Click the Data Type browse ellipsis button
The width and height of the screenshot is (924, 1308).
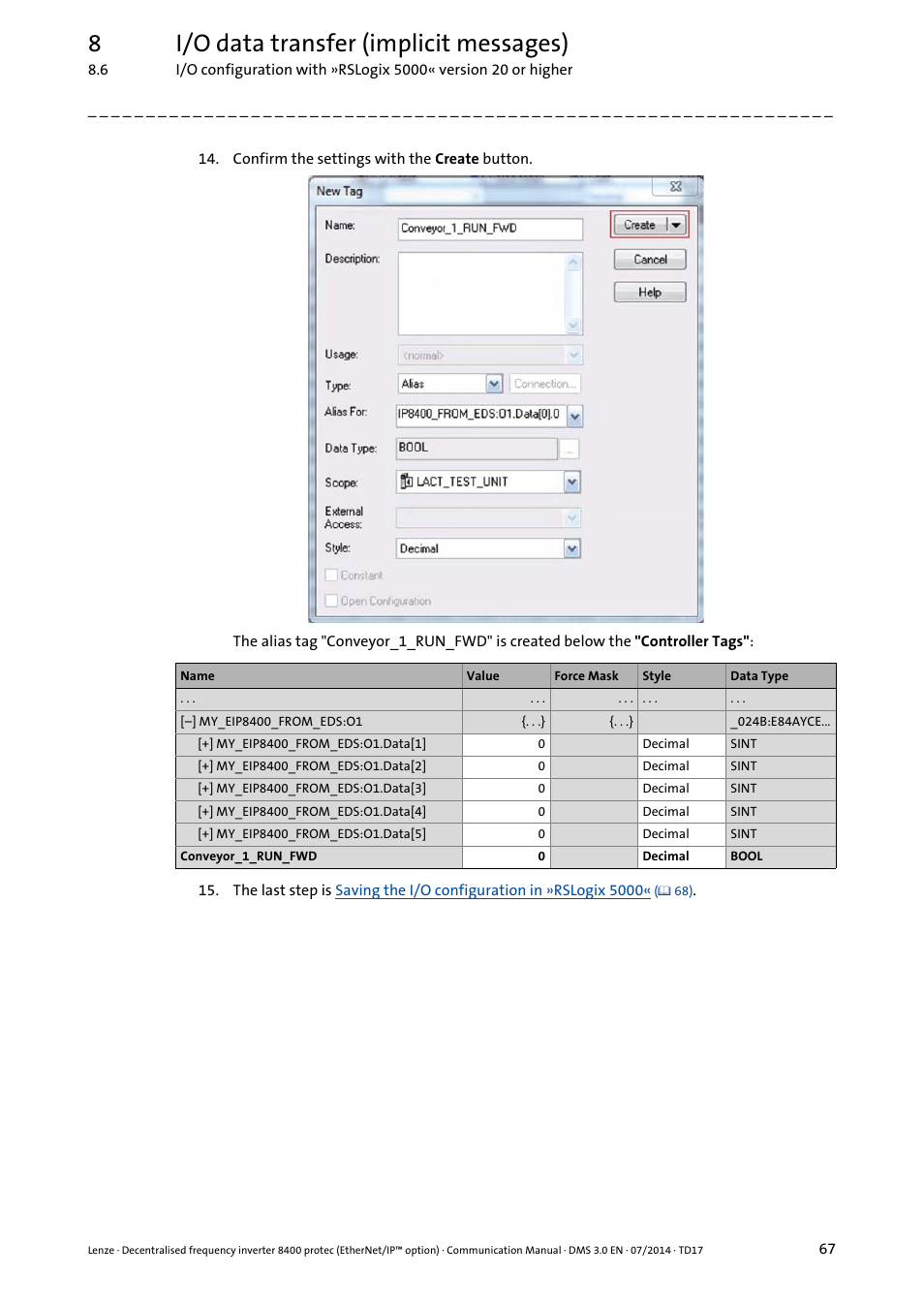[x=570, y=449]
